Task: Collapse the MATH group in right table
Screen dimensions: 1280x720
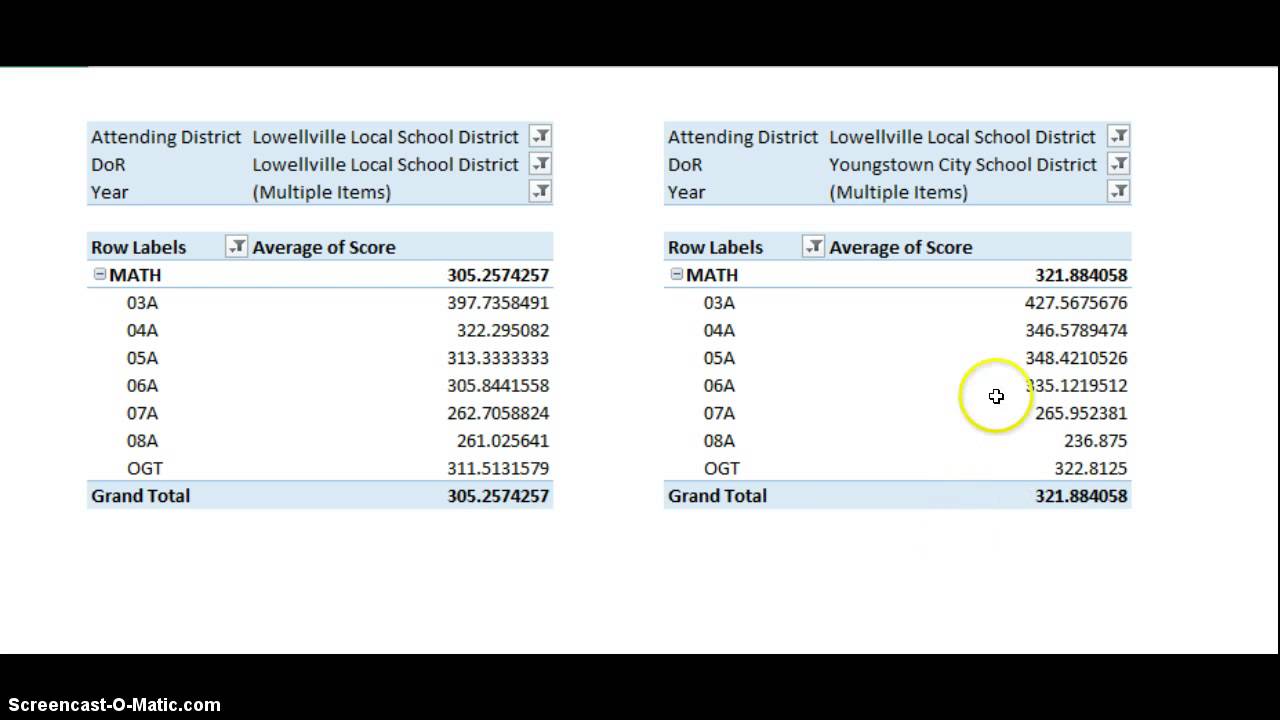Action: (676, 274)
